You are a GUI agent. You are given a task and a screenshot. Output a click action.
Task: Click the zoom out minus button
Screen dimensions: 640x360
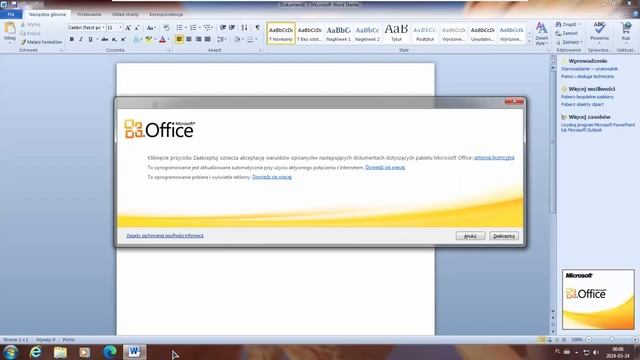pos(589,340)
